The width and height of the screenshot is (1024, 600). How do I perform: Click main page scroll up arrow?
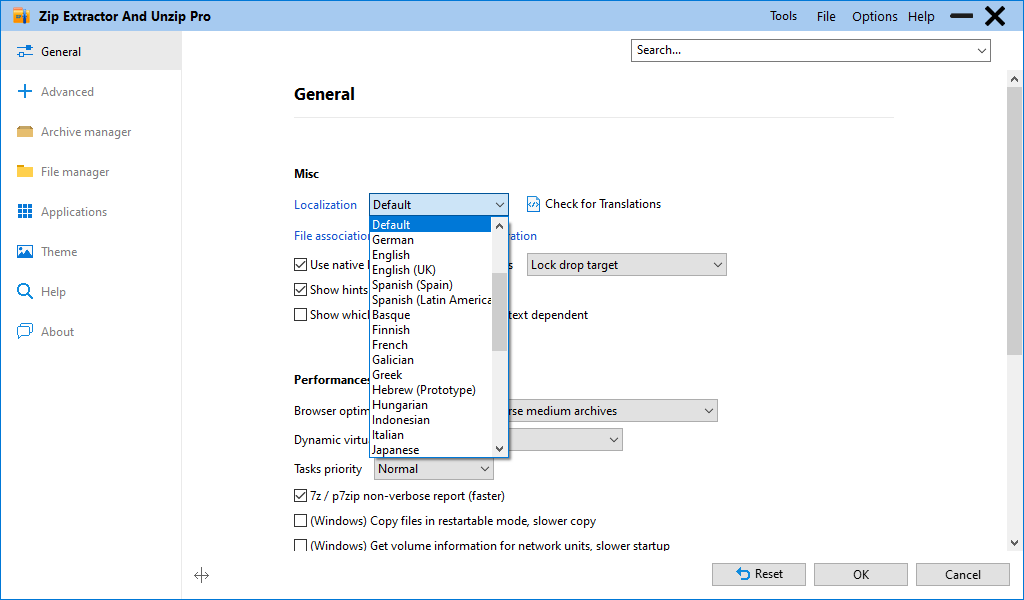(1014, 79)
